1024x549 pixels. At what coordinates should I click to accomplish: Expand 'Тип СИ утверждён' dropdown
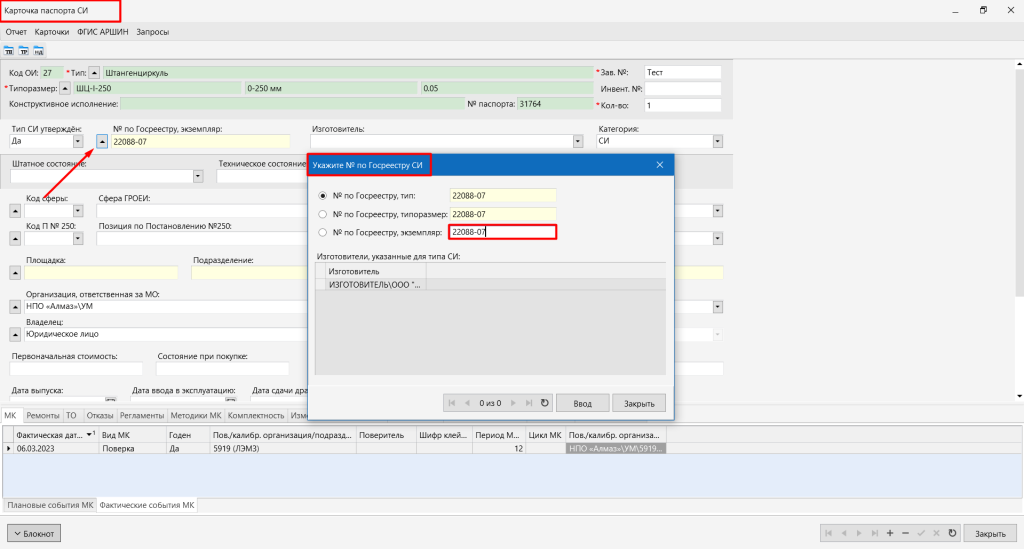point(78,141)
